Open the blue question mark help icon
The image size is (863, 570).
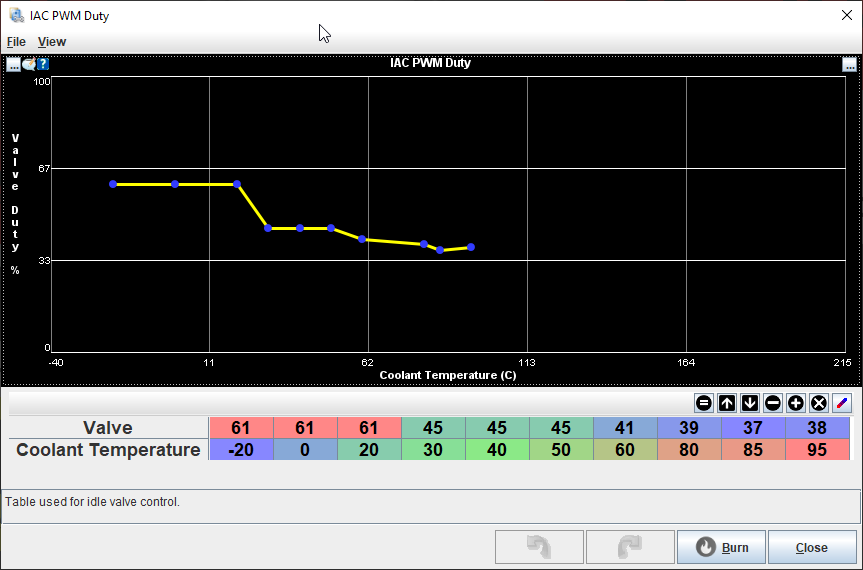click(43, 64)
